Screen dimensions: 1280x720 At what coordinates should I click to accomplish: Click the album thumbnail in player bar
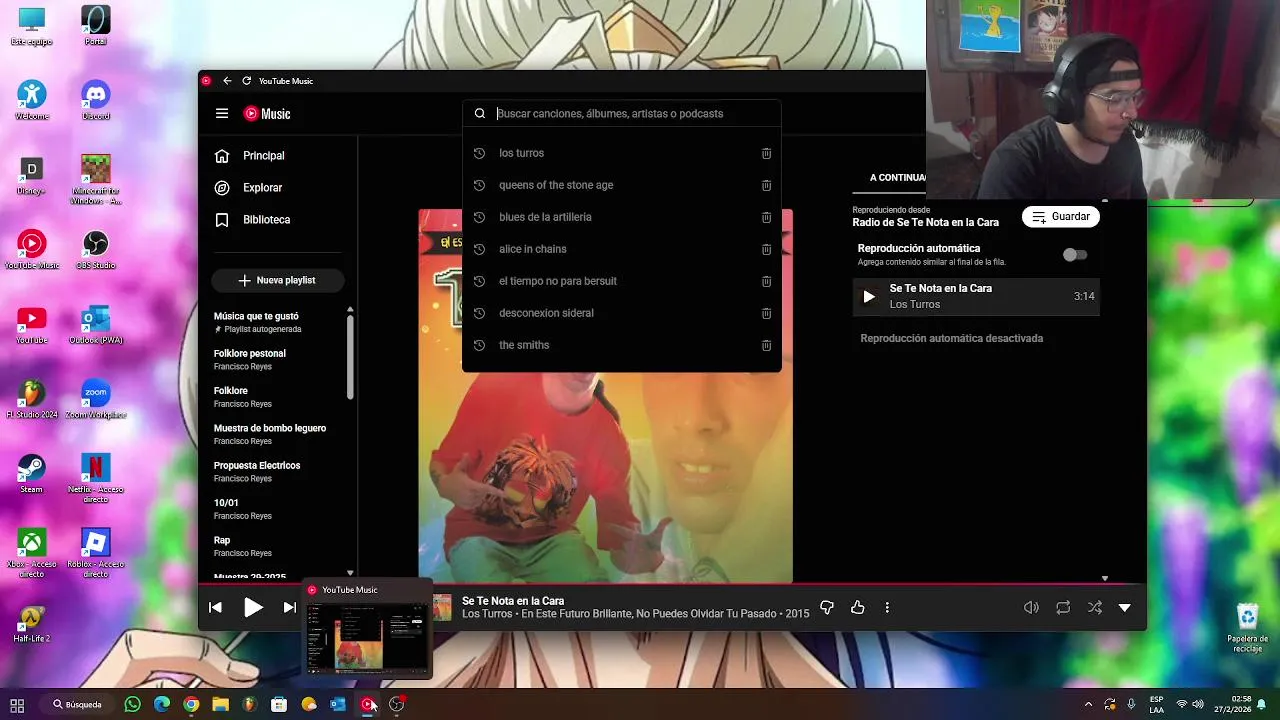pyautogui.click(x=442, y=607)
